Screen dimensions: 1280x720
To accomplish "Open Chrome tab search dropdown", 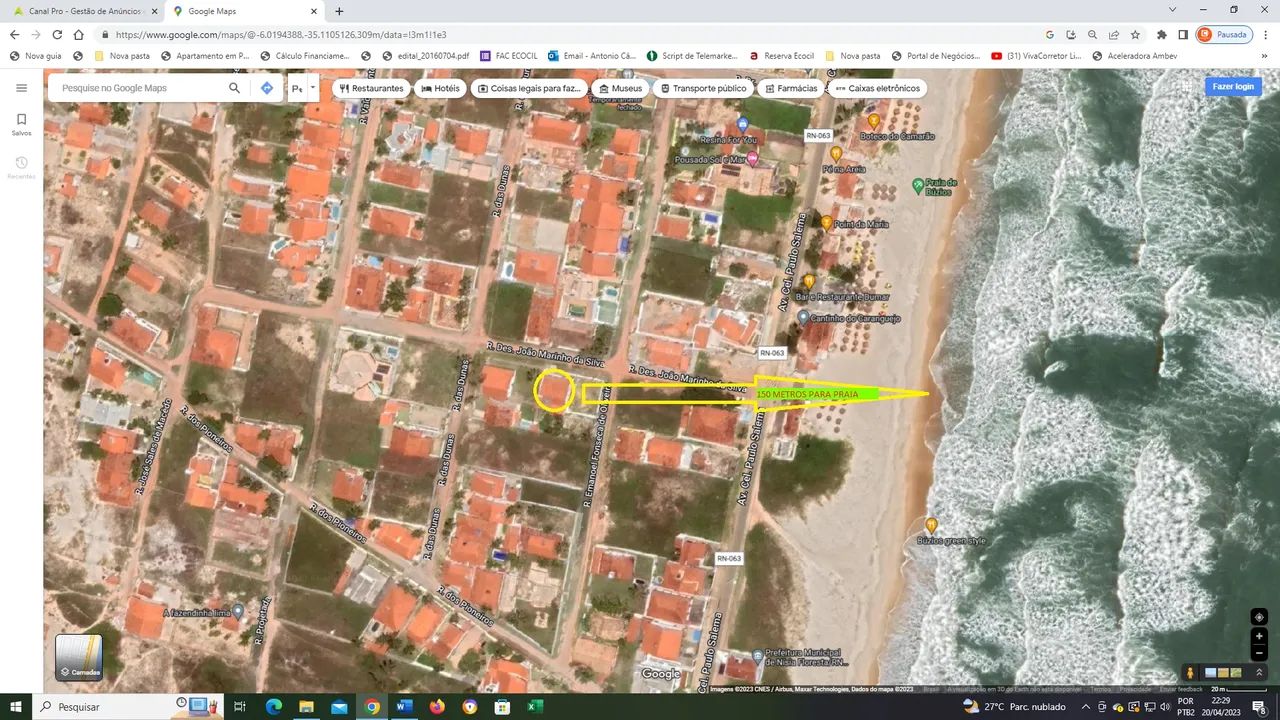I will pos(1172,10).
